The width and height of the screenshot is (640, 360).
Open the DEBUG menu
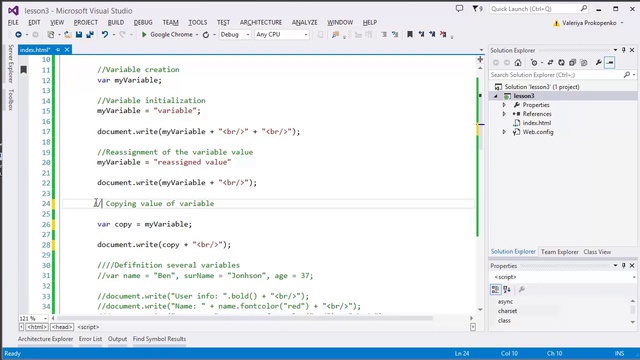tap(143, 22)
